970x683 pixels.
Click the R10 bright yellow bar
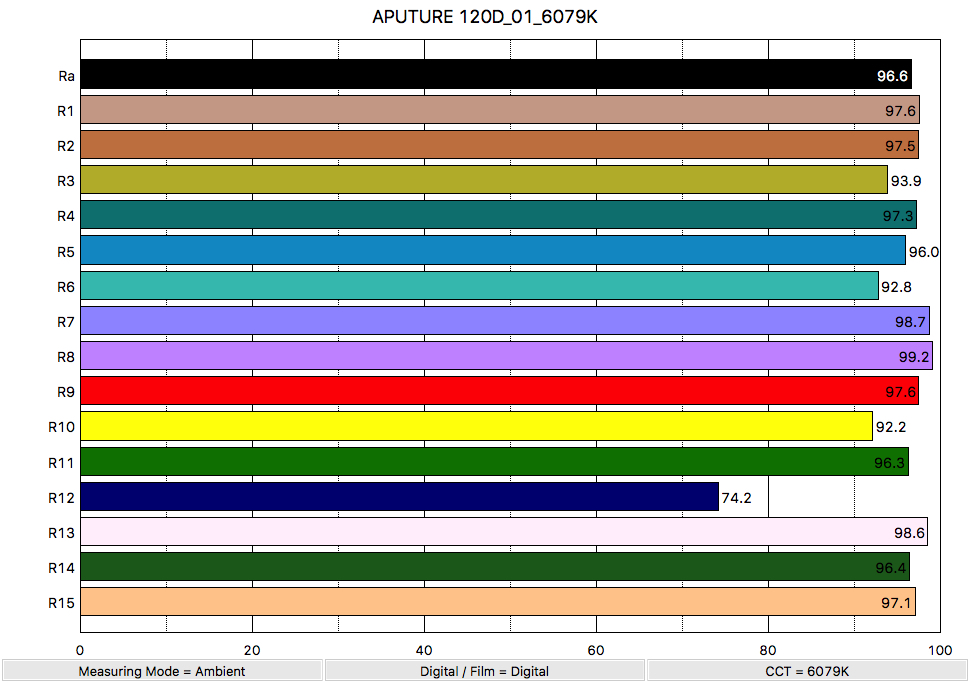(476, 426)
